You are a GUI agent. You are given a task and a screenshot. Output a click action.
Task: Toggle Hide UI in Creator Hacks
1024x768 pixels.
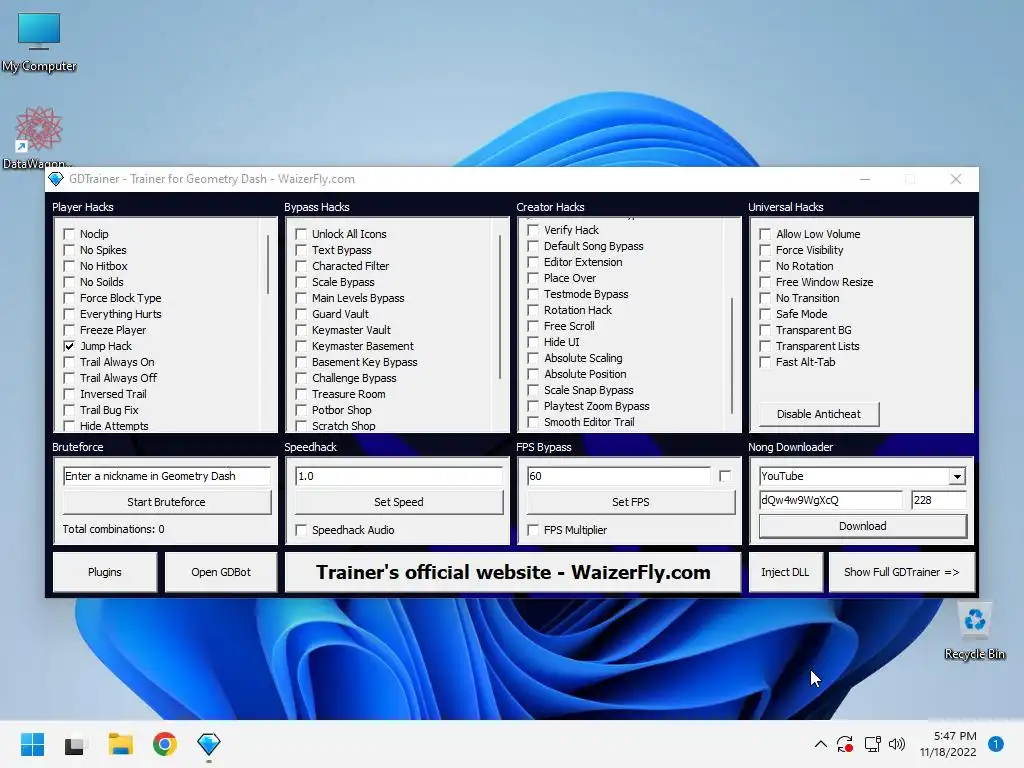click(533, 342)
